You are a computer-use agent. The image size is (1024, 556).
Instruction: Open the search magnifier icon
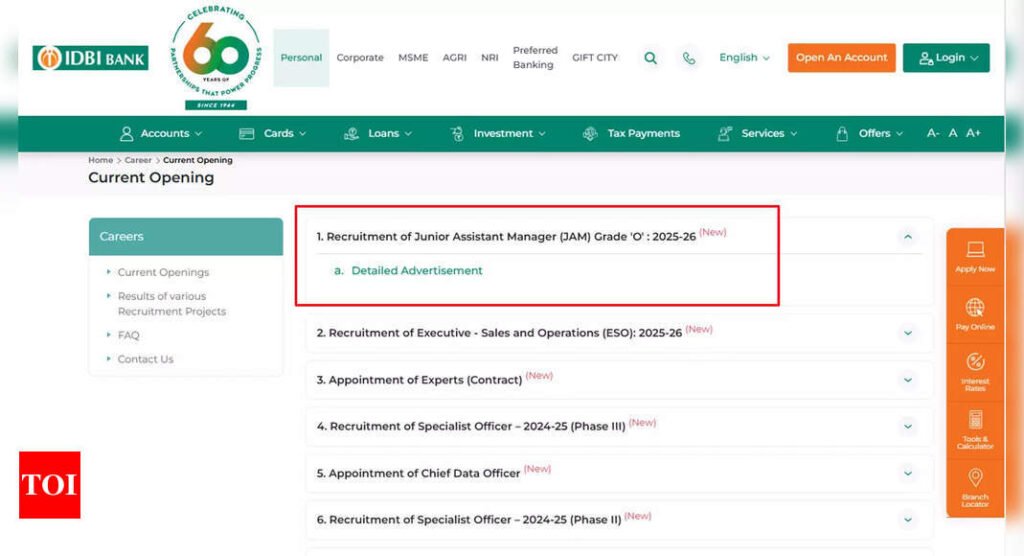(x=650, y=58)
